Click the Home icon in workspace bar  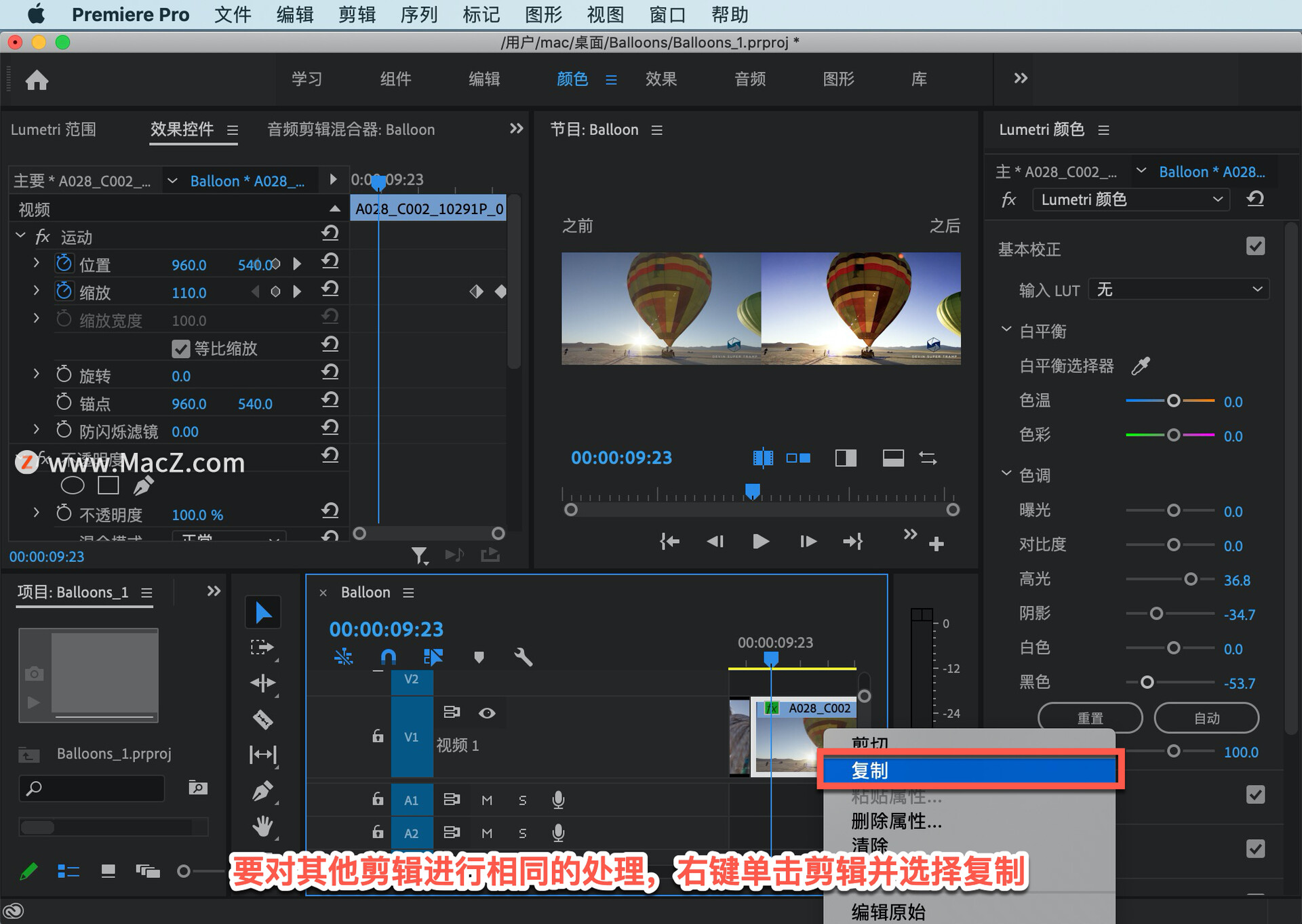point(37,81)
